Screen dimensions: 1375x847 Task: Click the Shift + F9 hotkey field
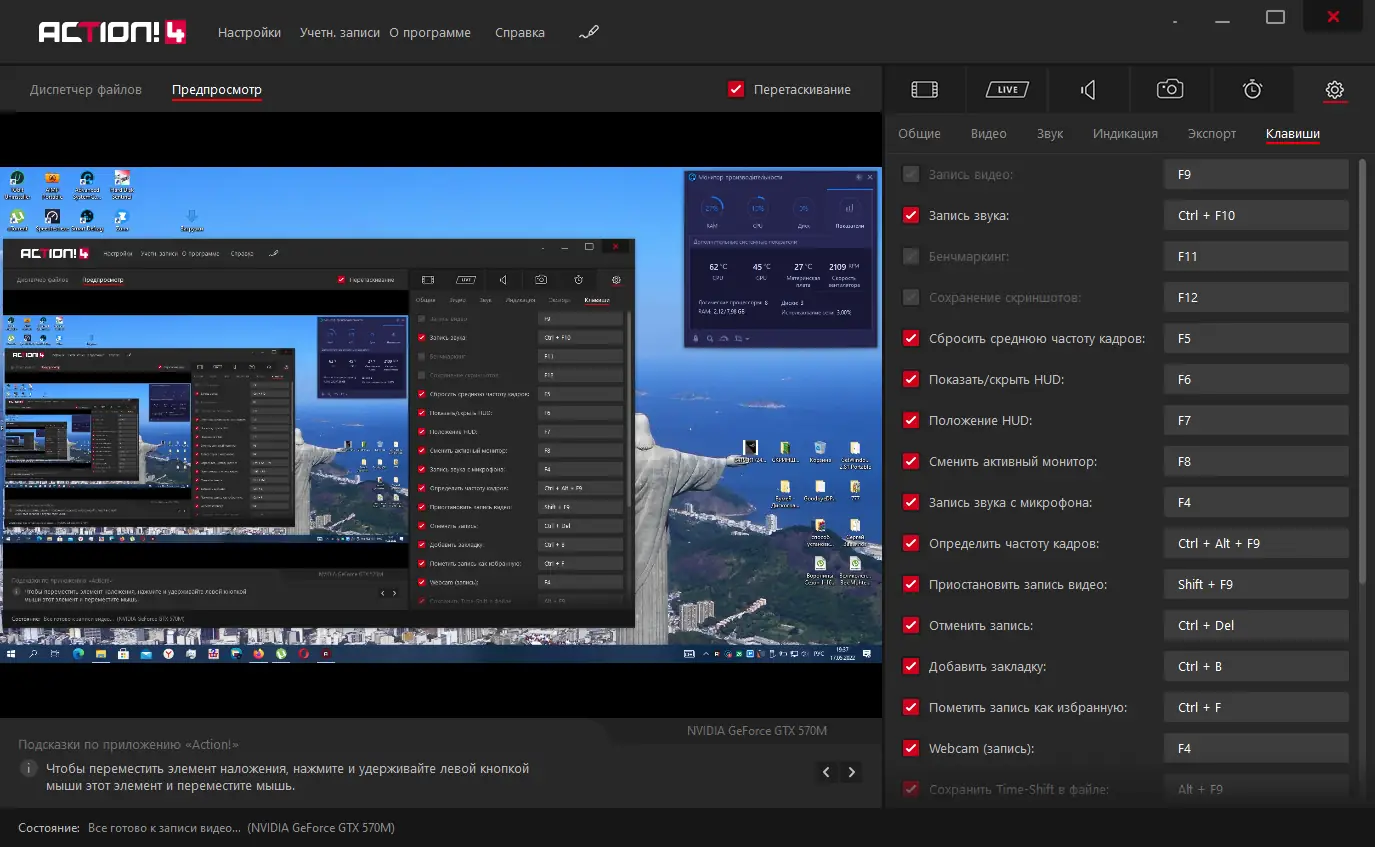pyautogui.click(x=1255, y=585)
